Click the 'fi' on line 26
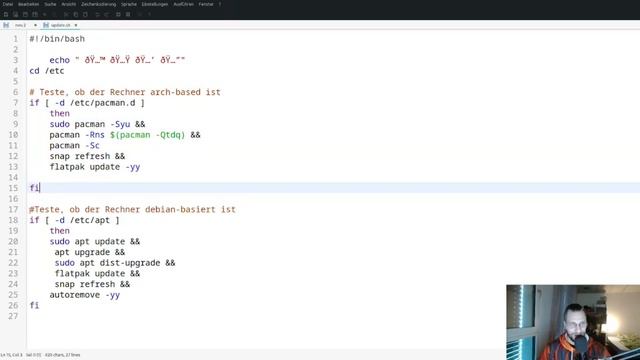Image resolution: width=640 pixels, height=360 pixels. click(34, 305)
